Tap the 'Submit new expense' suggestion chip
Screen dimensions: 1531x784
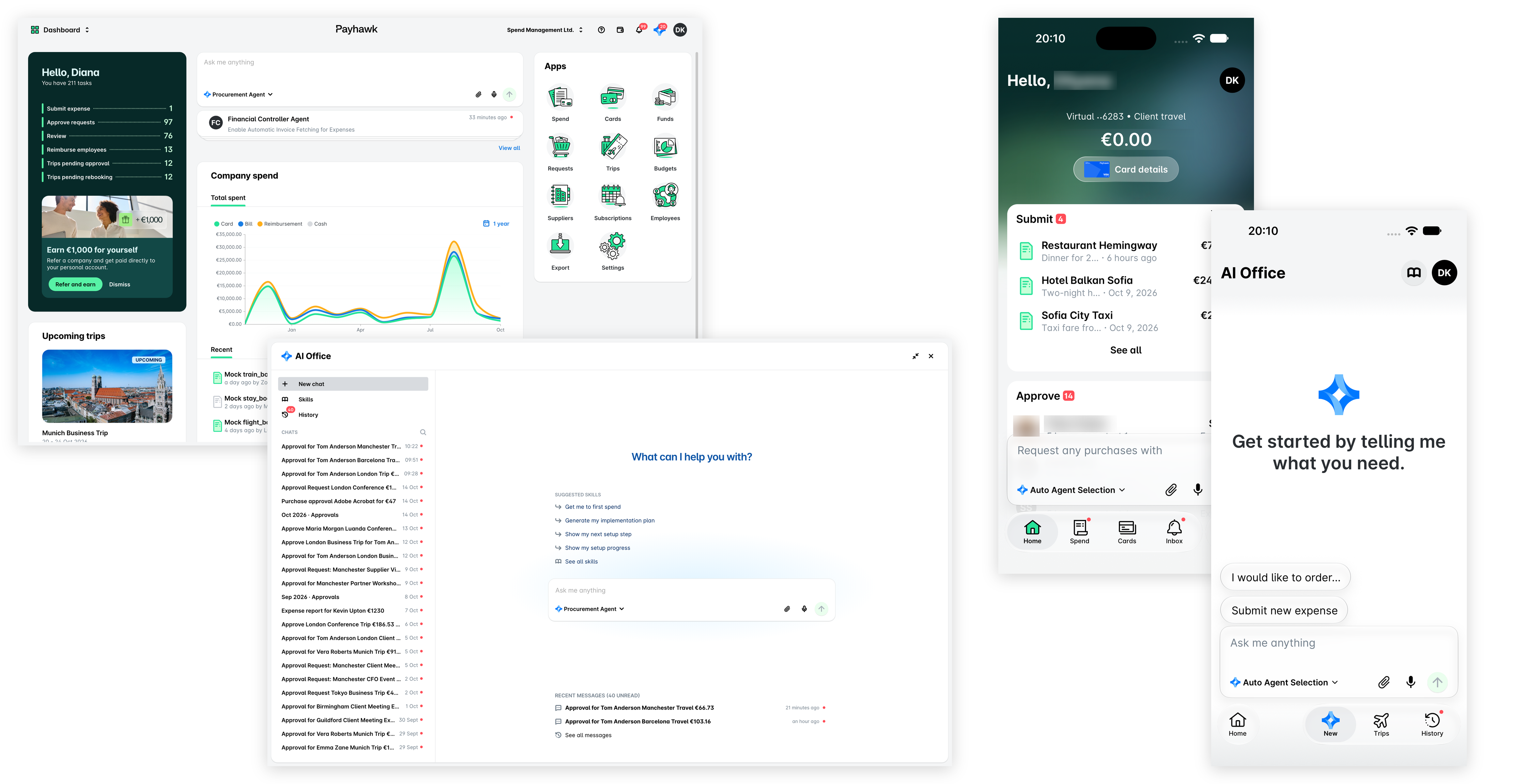tap(1284, 610)
